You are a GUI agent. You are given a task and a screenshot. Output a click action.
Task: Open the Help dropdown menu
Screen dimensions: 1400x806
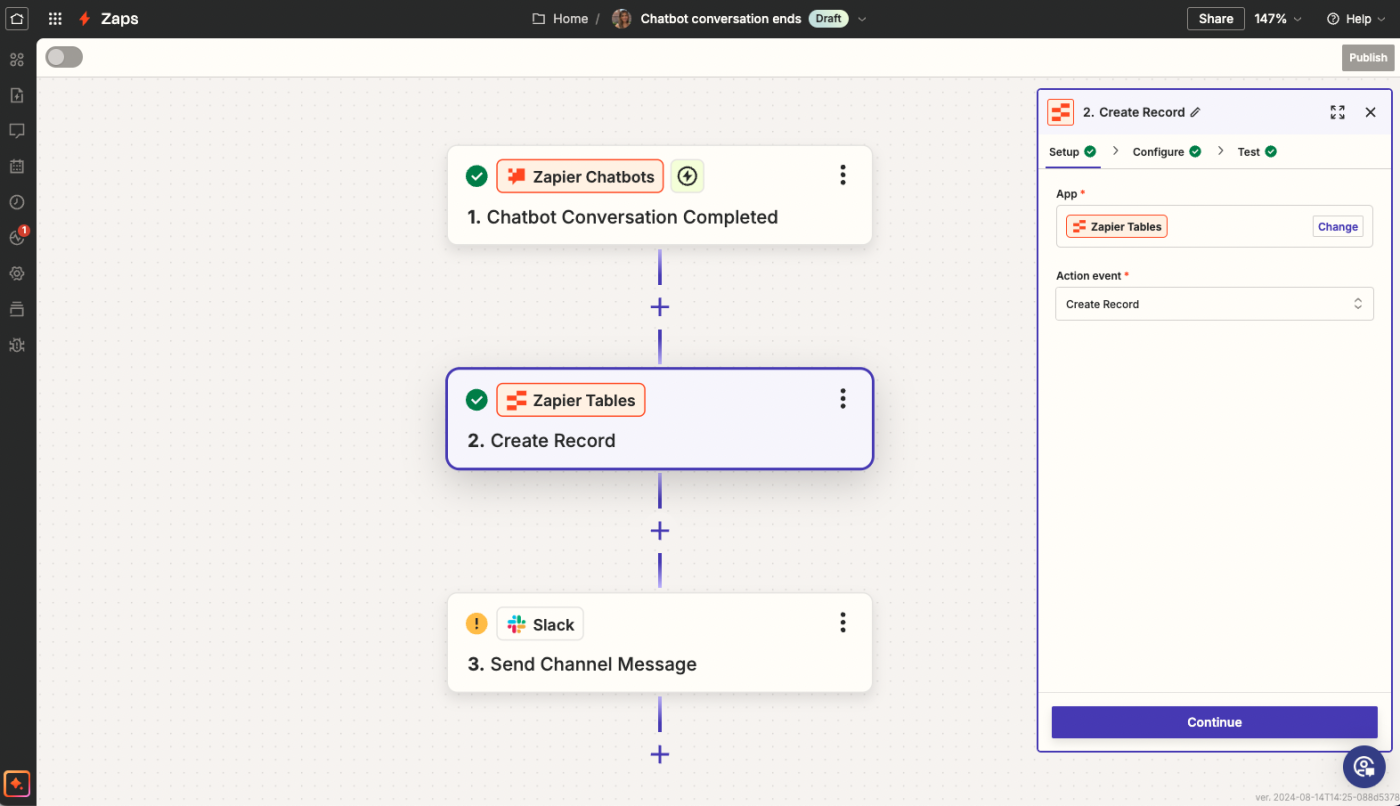[1357, 19]
